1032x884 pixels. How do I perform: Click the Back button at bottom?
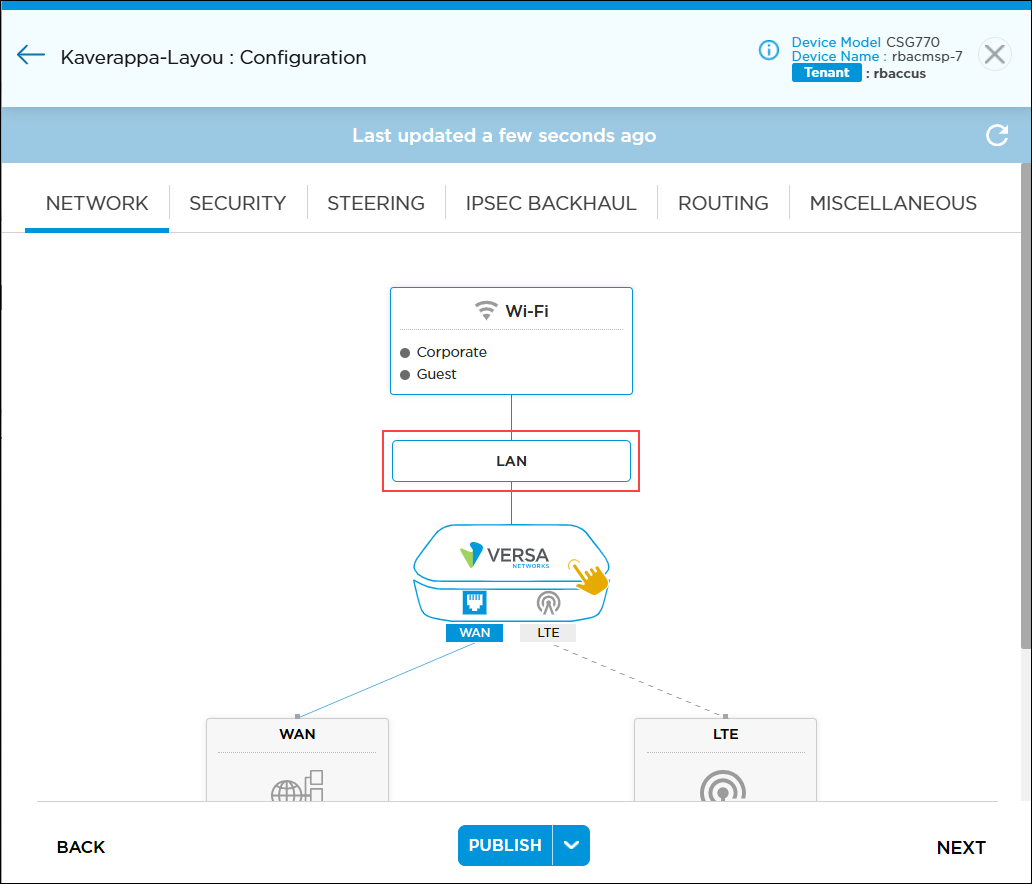pos(81,847)
